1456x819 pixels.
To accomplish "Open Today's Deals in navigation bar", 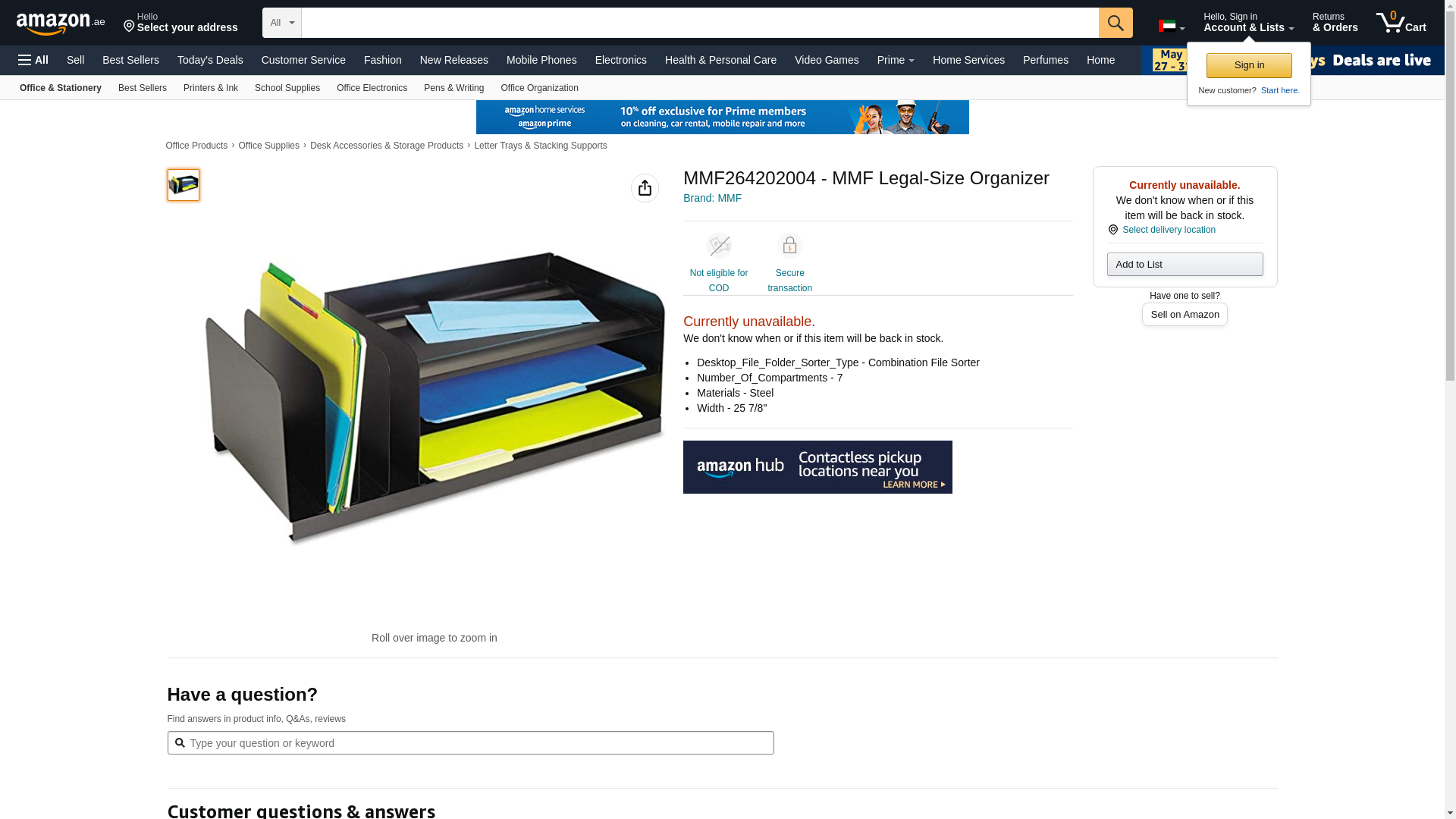I will click(210, 60).
